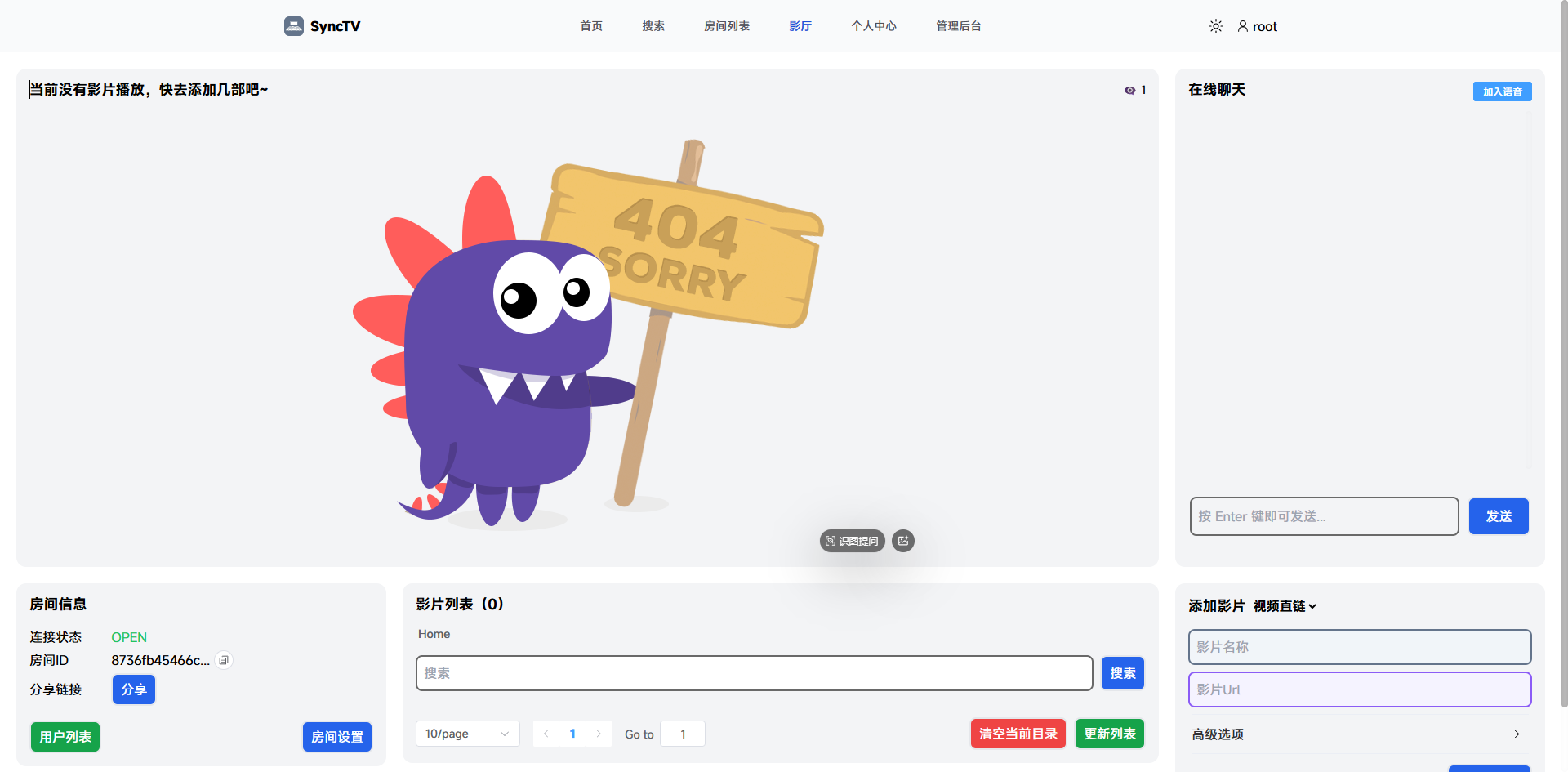Focus the 影片名称 movie name field

pyautogui.click(x=1360, y=647)
